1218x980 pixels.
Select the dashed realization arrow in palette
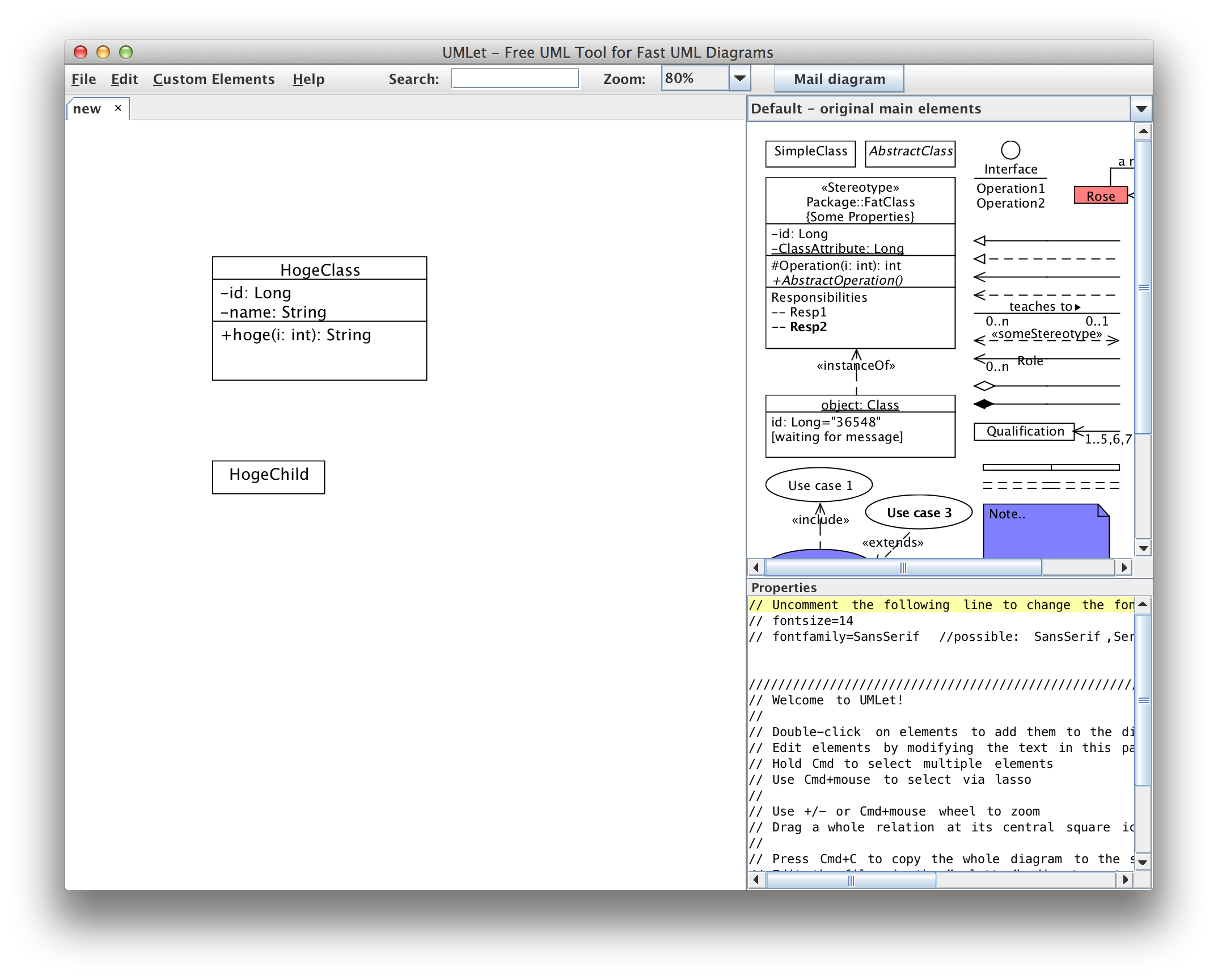pyautogui.click(x=1046, y=259)
